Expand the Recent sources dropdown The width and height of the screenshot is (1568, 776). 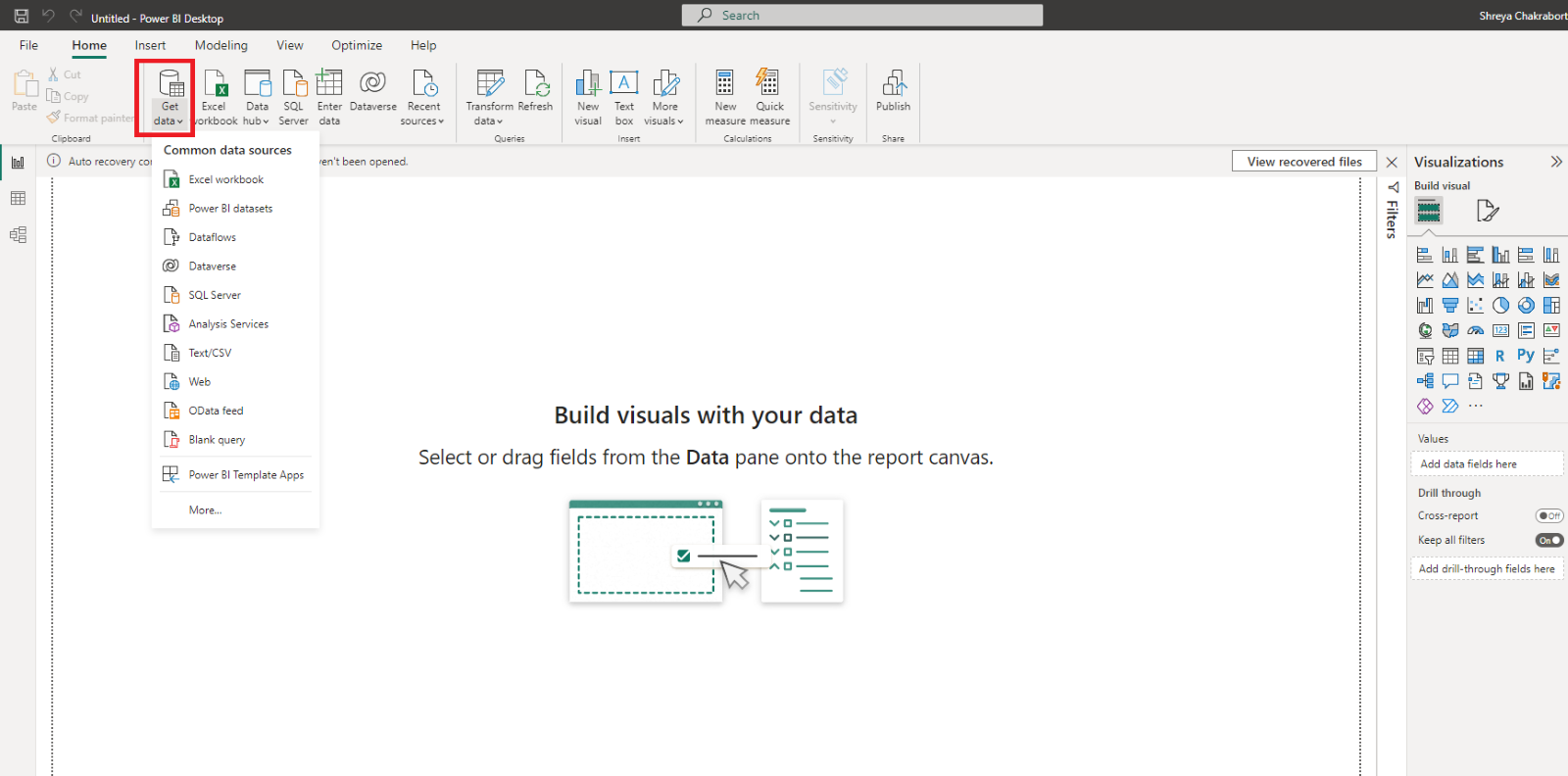pos(422,96)
